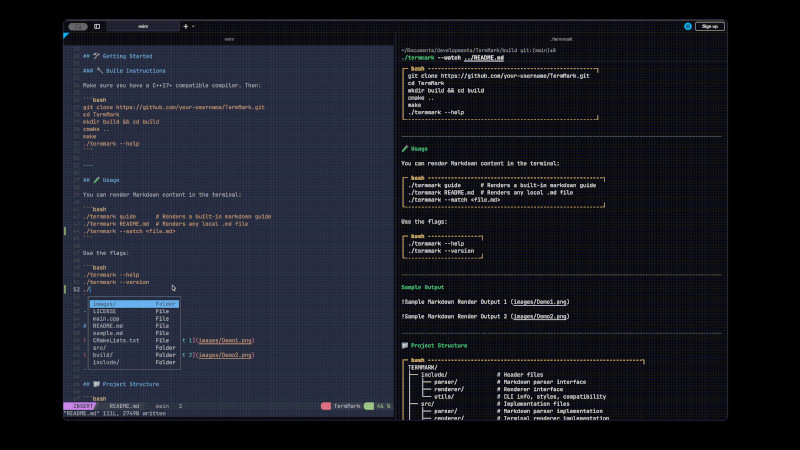Choose build/ folder in the completion popup
This screenshot has width=800, height=450.
click(134, 355)
